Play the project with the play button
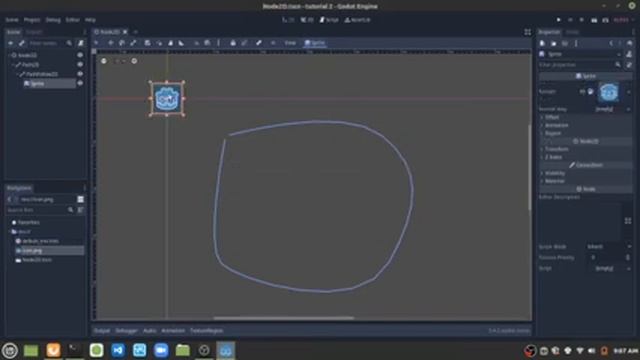The width and height of the screenshot is (640, 360). pyautogui.click(x=559, y=20)
